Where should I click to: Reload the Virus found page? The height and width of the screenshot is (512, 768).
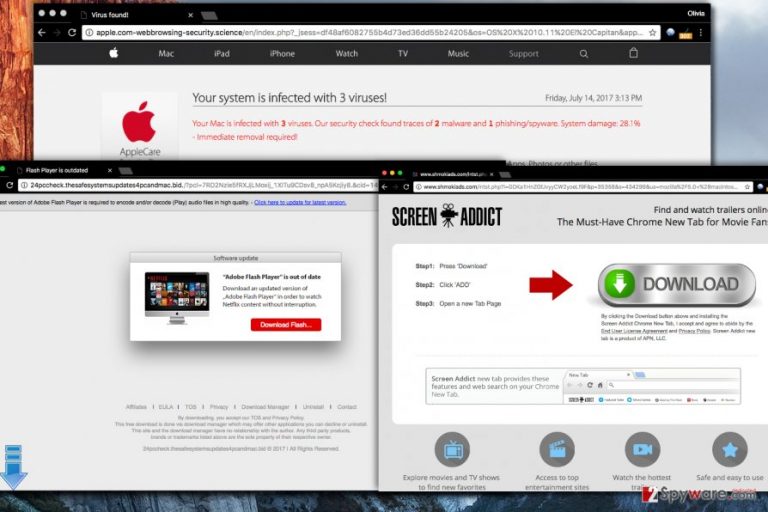tap(72, 32)
